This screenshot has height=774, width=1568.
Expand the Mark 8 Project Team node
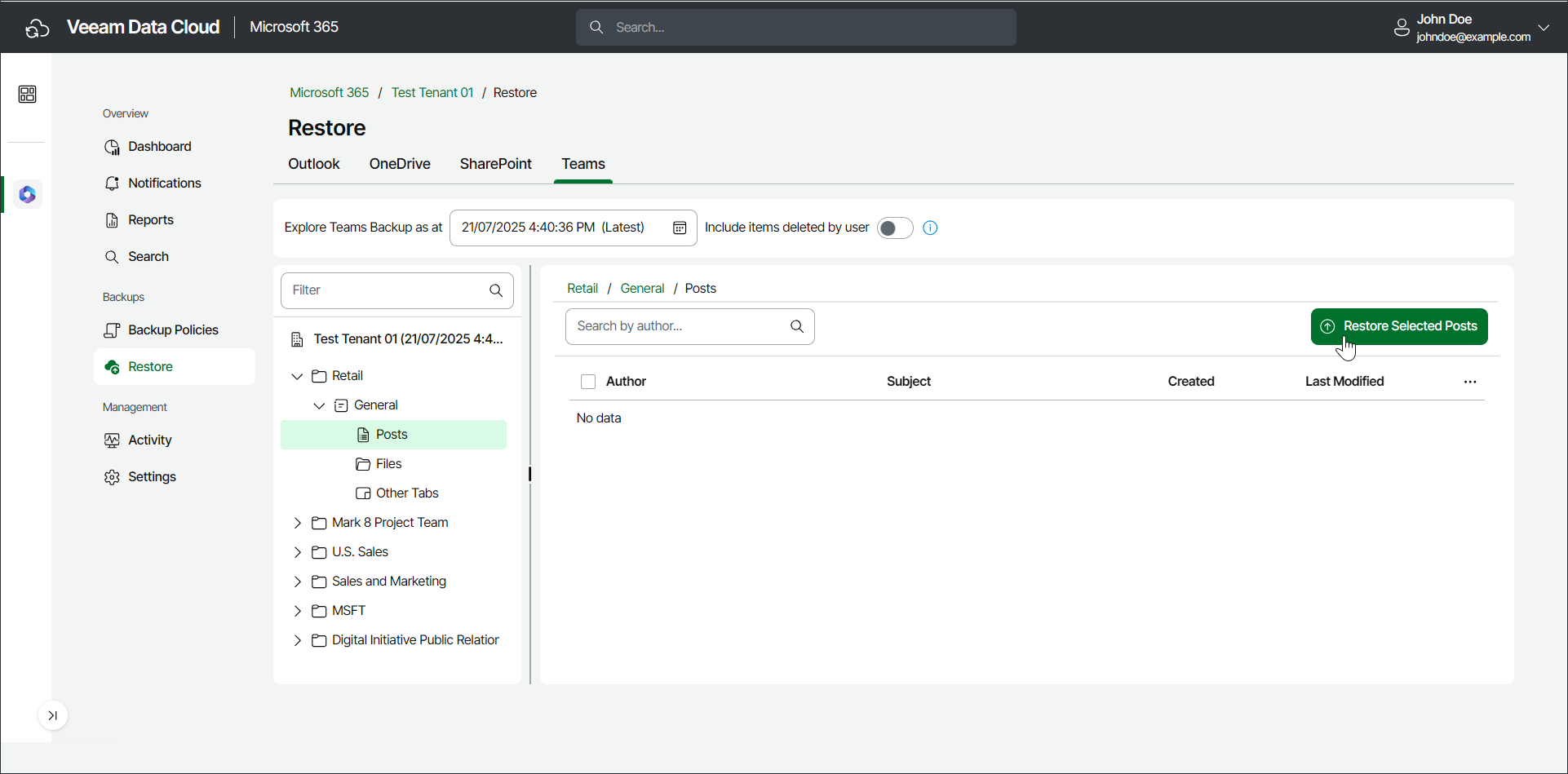(x=297, y=523)
